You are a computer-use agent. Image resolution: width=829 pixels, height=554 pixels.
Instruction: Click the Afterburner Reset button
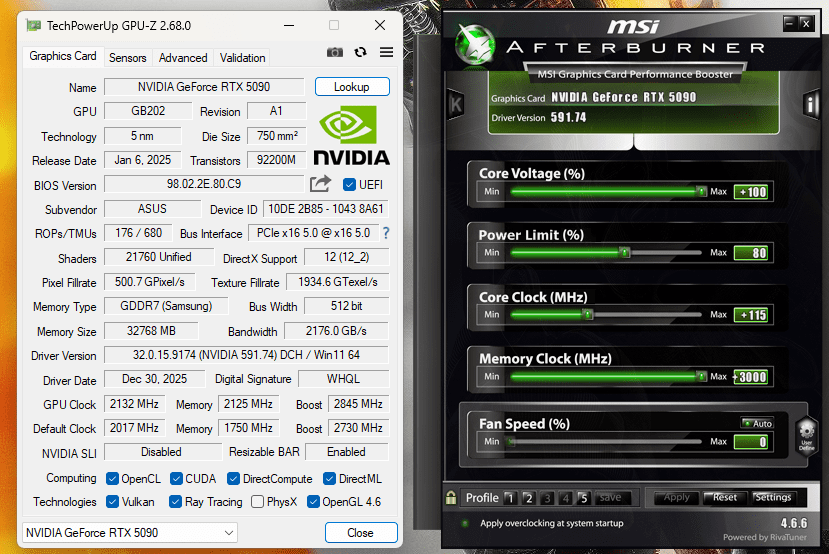tap(724, 497)
